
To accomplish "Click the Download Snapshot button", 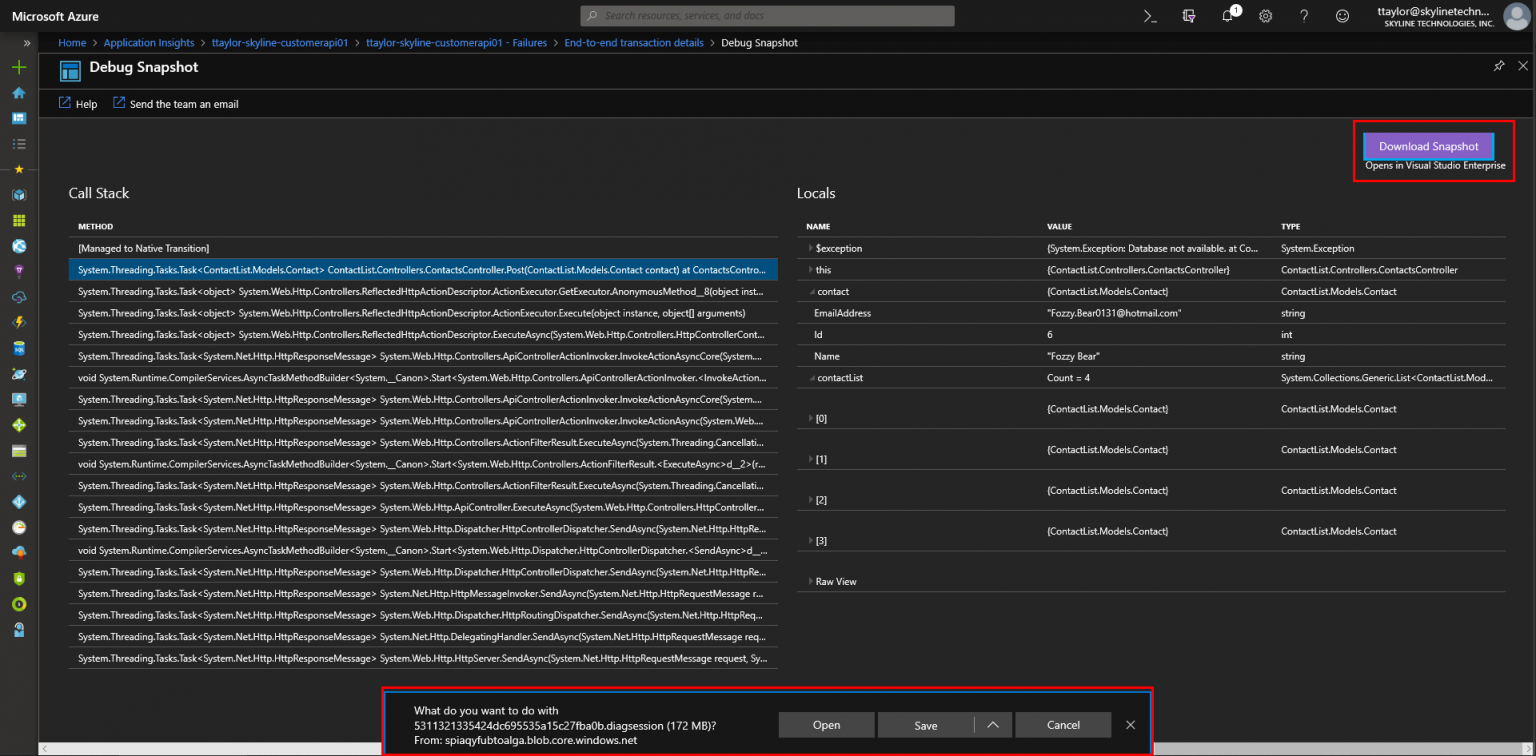I will [1428, 146].
